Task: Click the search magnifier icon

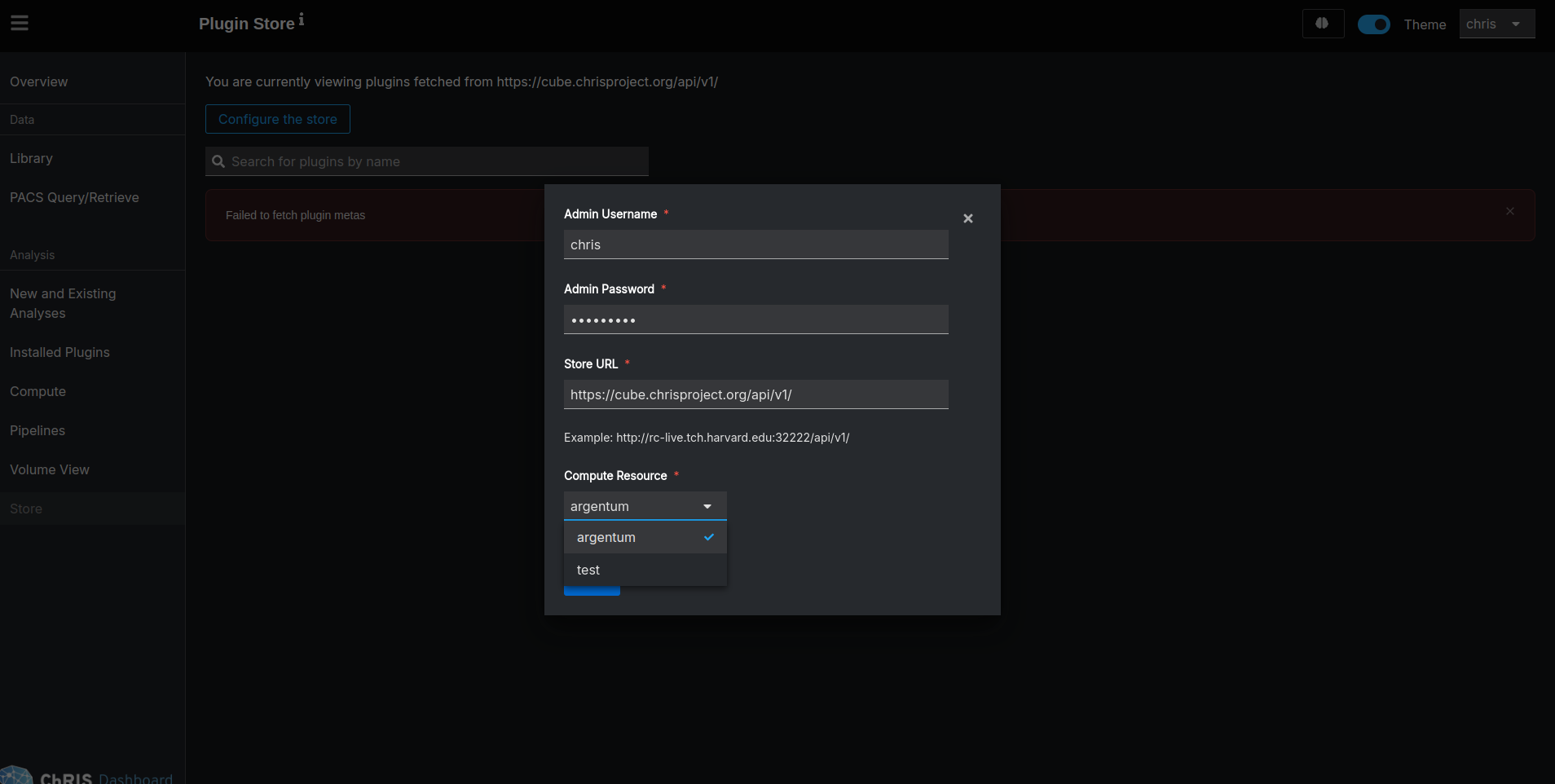Action: (218, 161)
